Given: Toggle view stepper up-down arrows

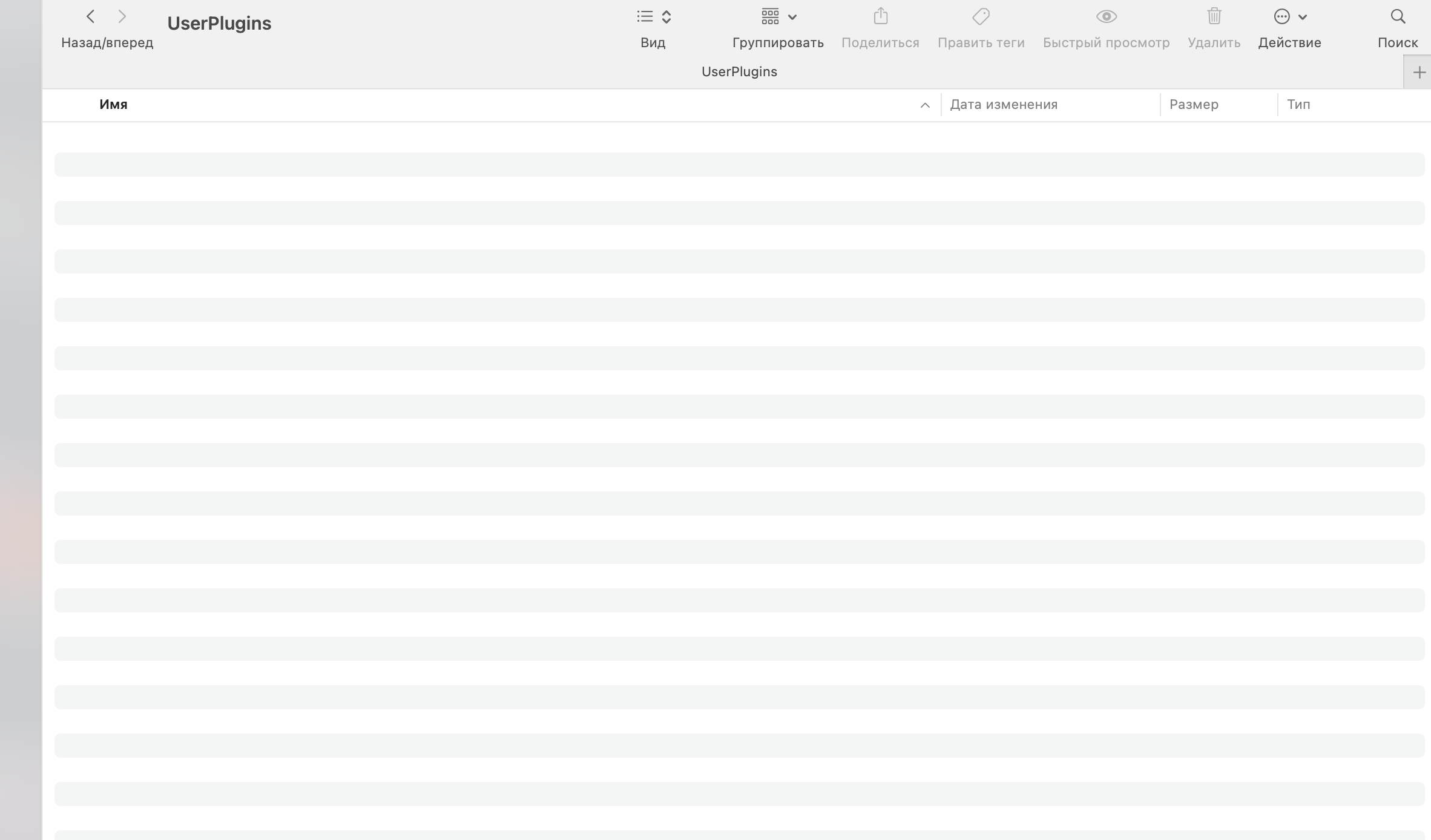Looking at the screenshot, I should 666,17.
